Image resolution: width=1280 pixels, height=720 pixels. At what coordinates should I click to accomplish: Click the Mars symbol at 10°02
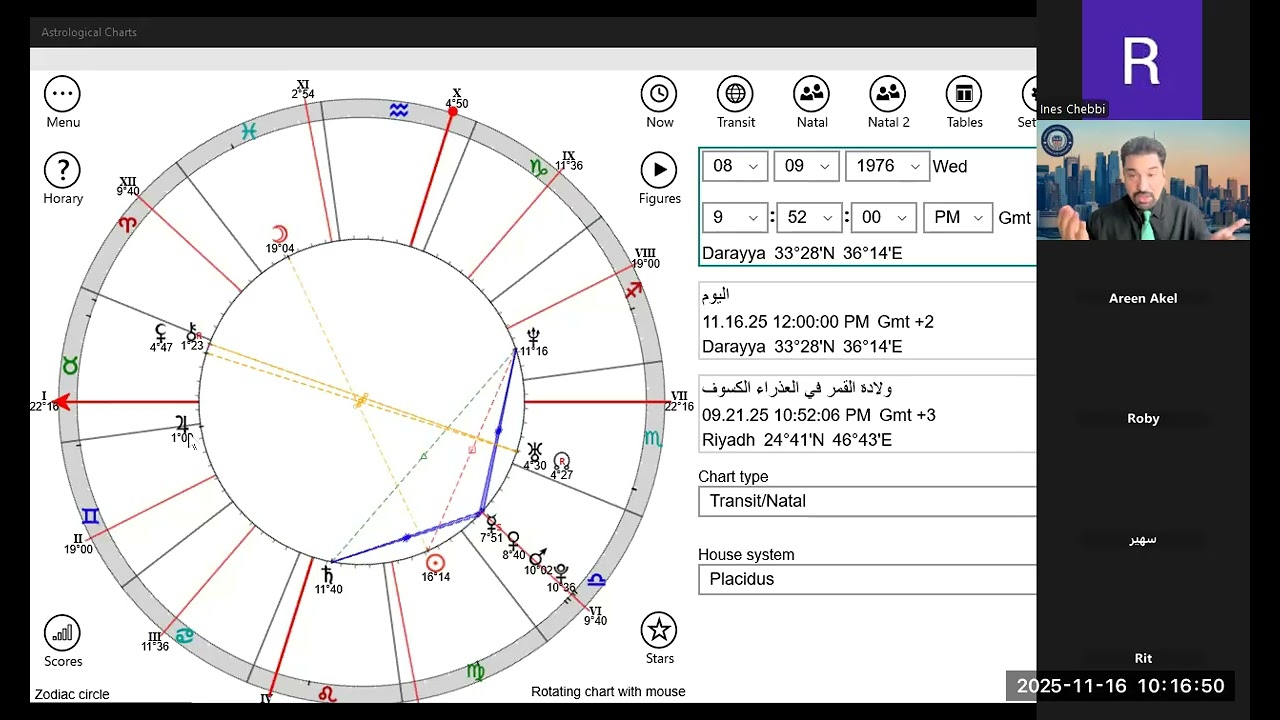tap(538, 557)
